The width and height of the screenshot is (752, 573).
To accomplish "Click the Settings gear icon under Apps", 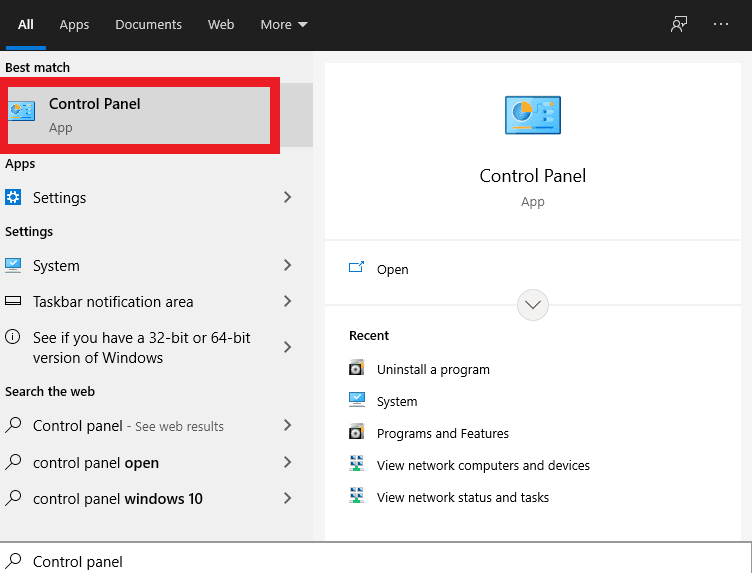I will coord(14,197).
